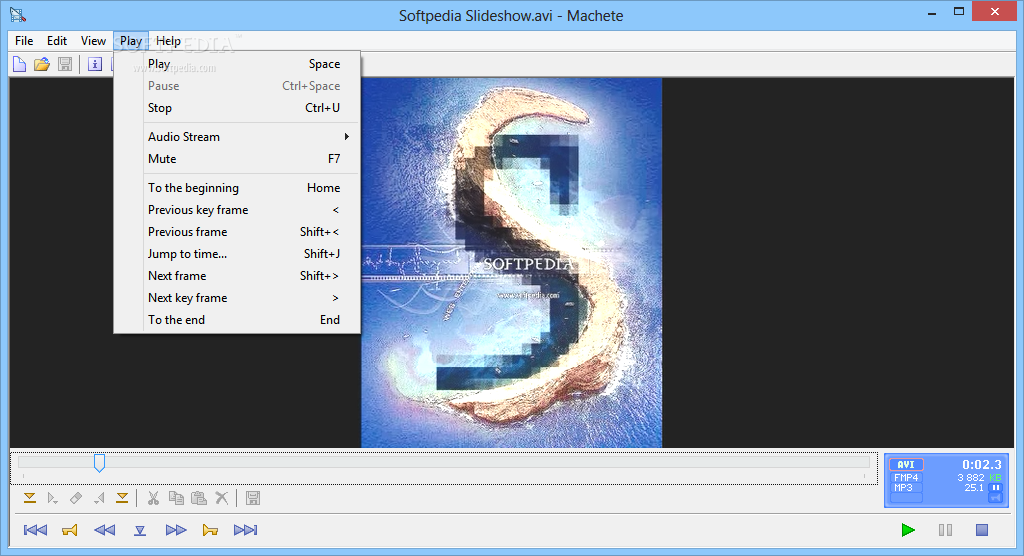Select Next frame menu entry

(x=237, y=276)
